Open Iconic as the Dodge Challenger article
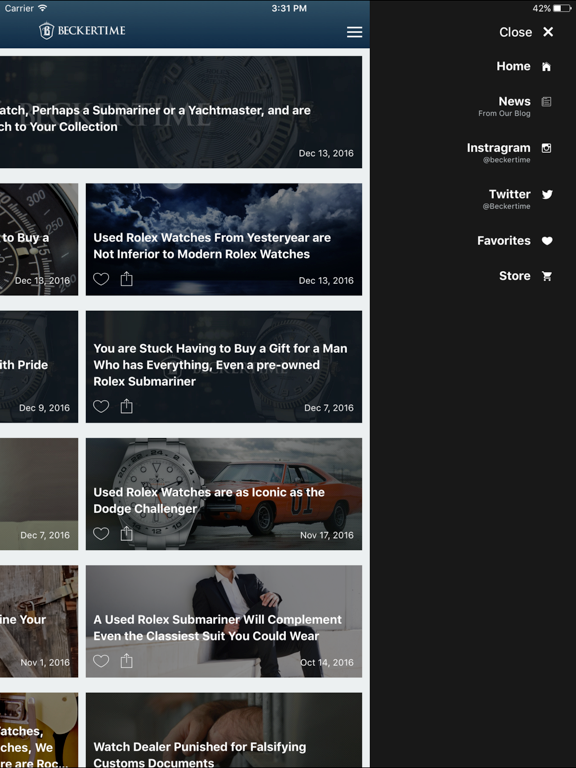 [x=224, y=494]
